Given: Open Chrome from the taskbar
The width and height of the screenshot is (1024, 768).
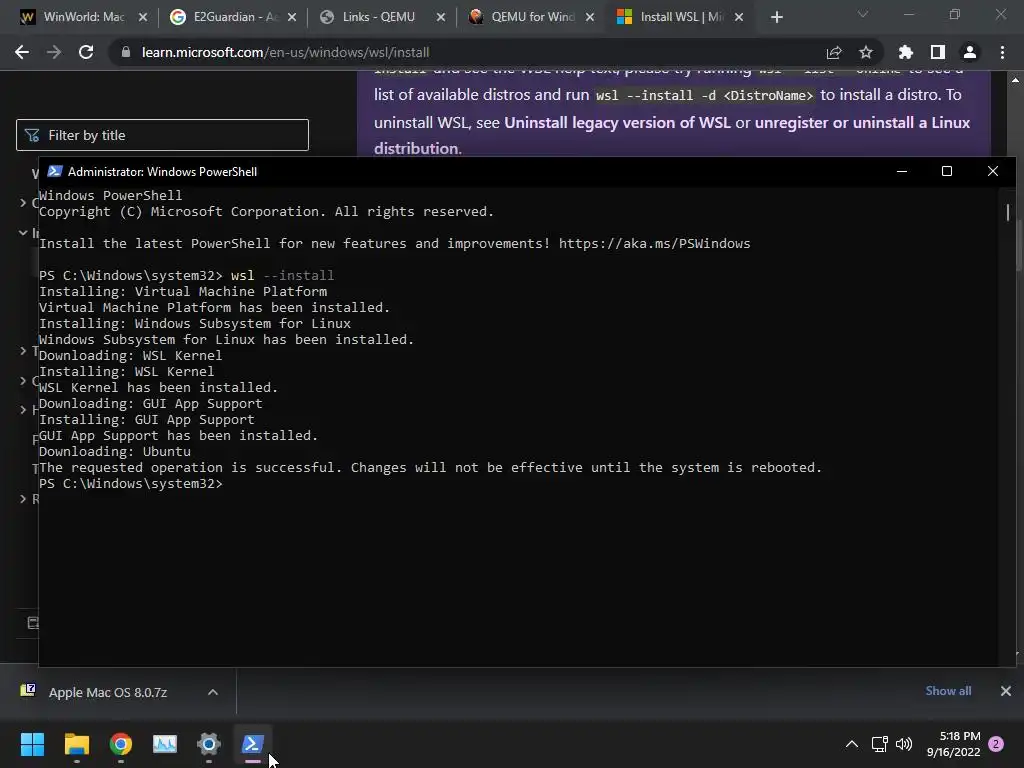Looking at the screenshot, I should (121, 744).
